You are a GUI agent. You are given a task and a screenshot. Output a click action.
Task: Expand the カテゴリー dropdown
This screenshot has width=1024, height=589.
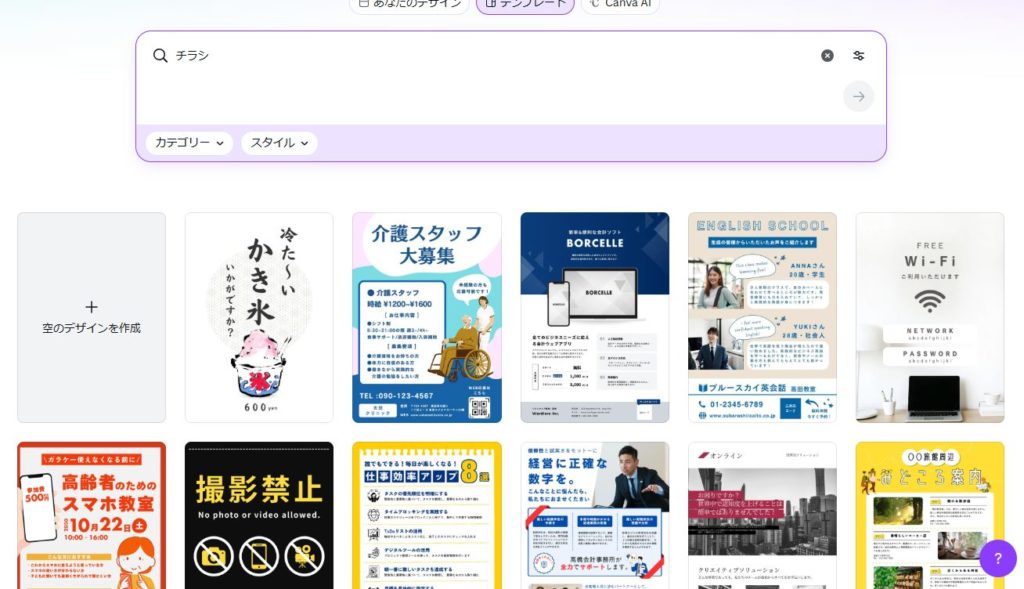tap(189, 143)
